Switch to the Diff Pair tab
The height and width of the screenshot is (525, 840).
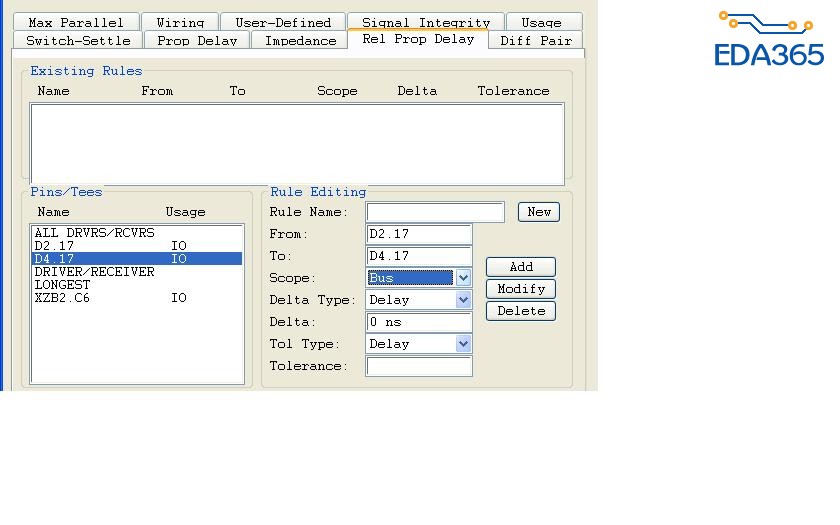[536, 40]
